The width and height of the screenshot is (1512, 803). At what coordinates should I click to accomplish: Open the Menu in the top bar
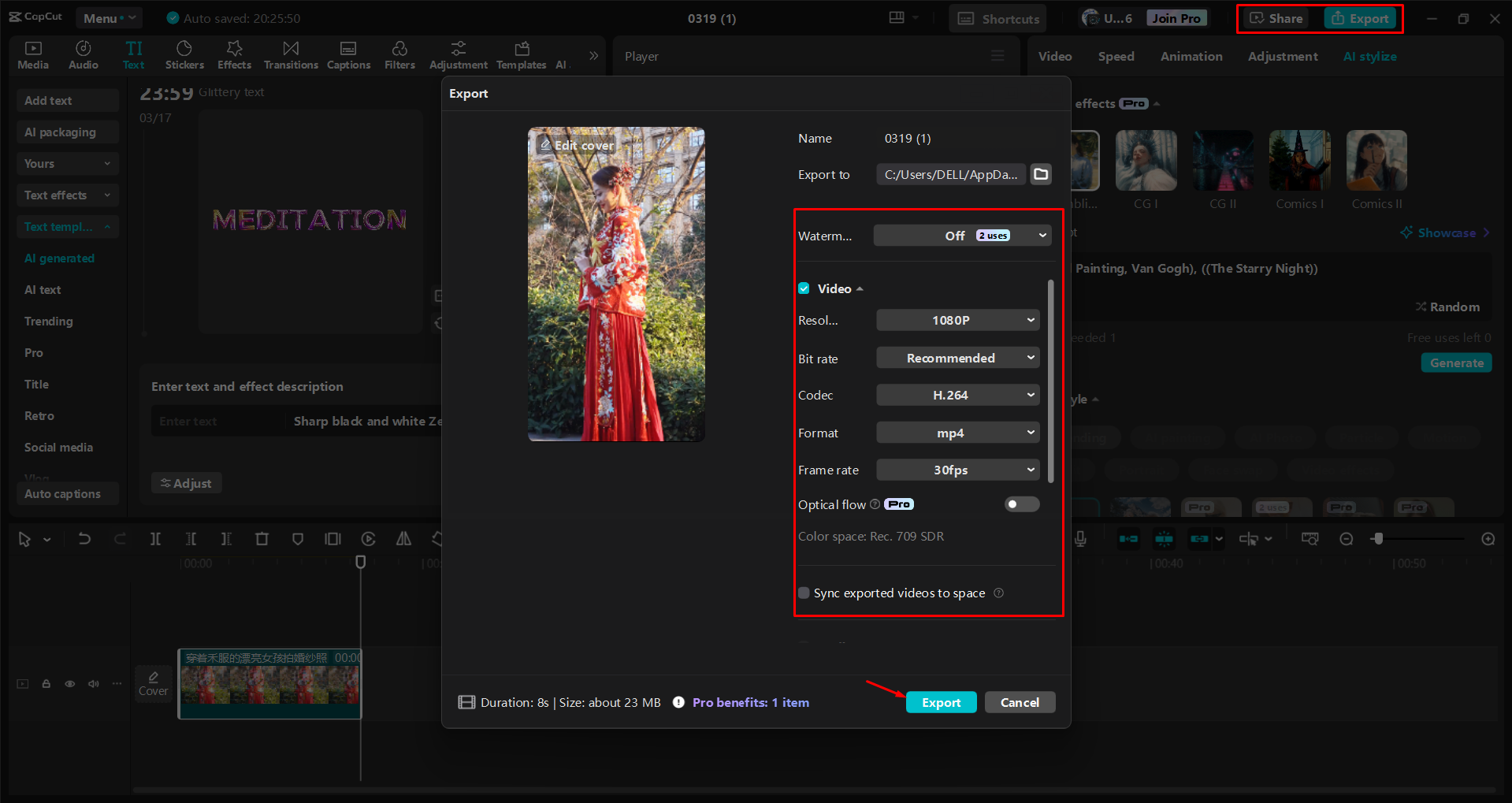(x=108, y=17)
